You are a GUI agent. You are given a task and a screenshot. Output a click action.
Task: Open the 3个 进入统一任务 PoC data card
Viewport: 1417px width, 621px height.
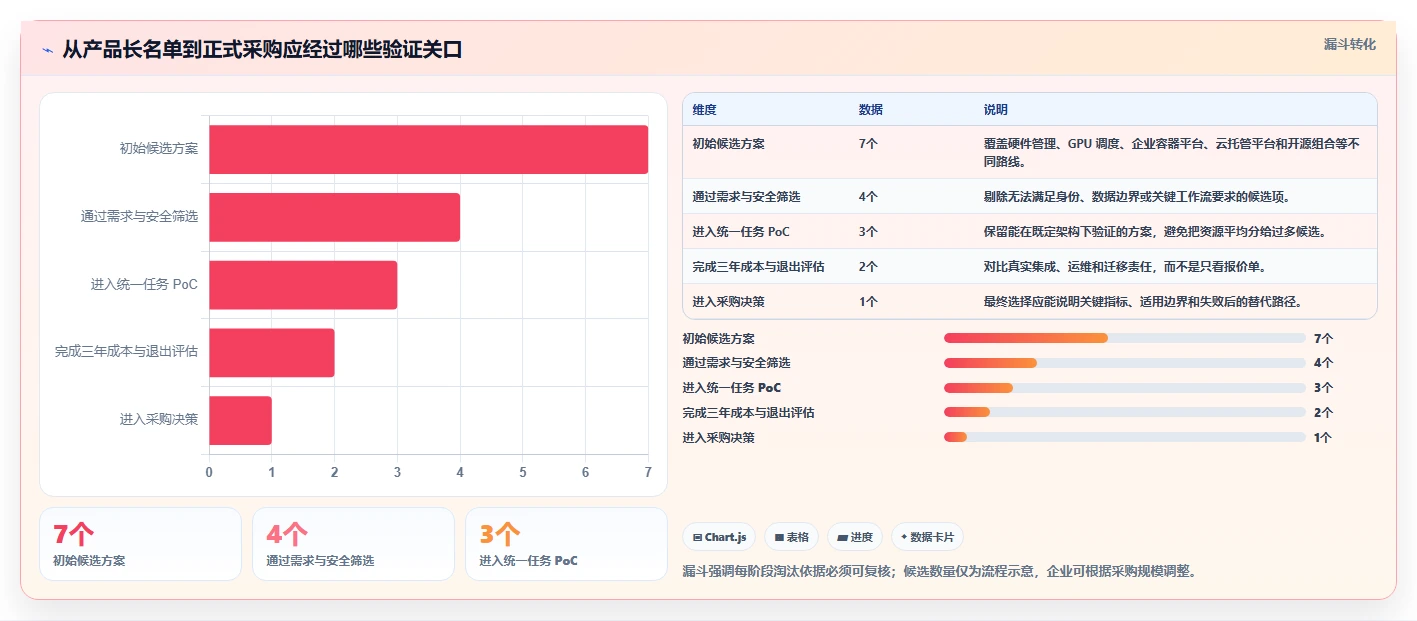tap(567, 544)
